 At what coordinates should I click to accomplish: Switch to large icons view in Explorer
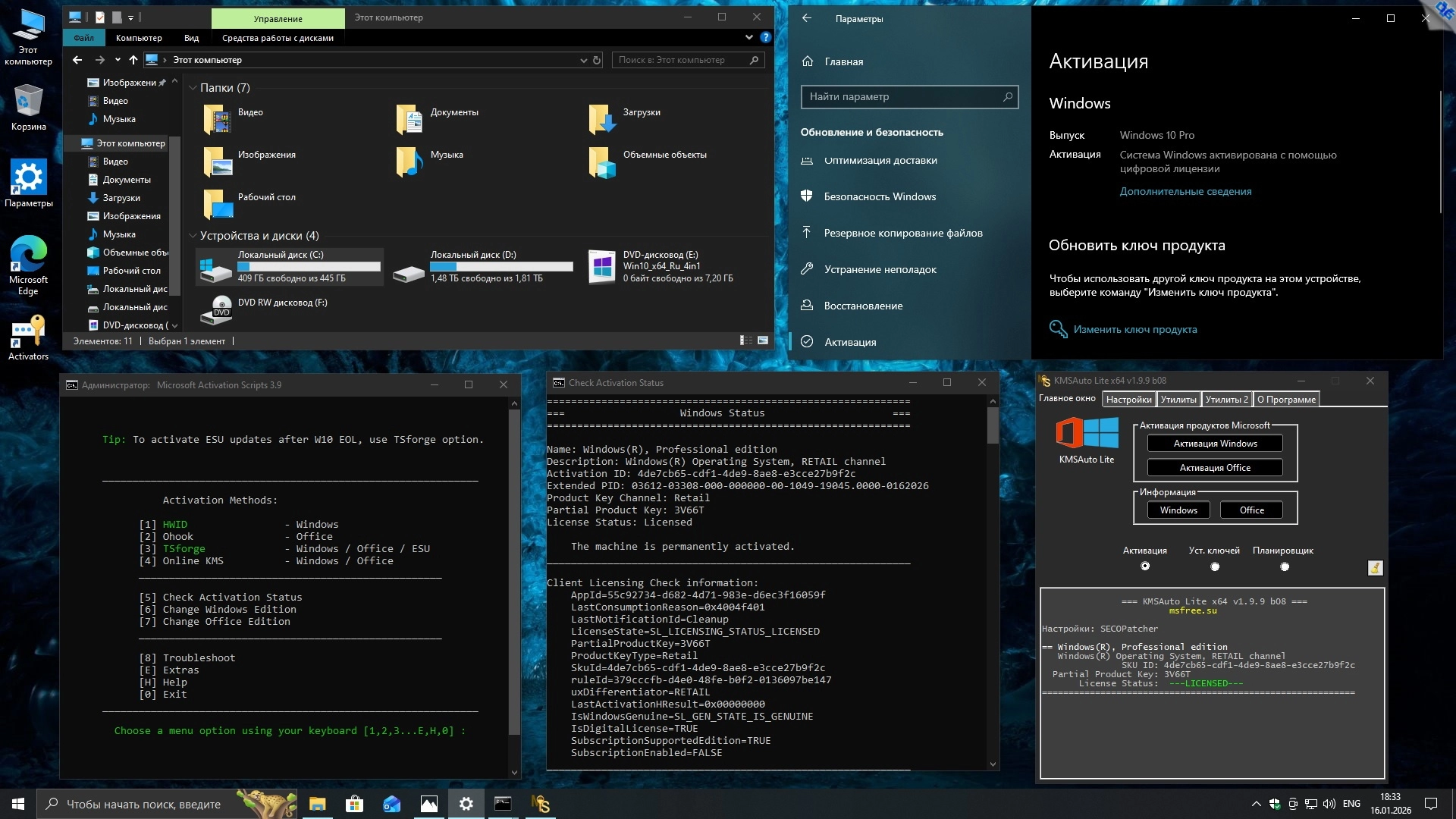coord(763,341)
